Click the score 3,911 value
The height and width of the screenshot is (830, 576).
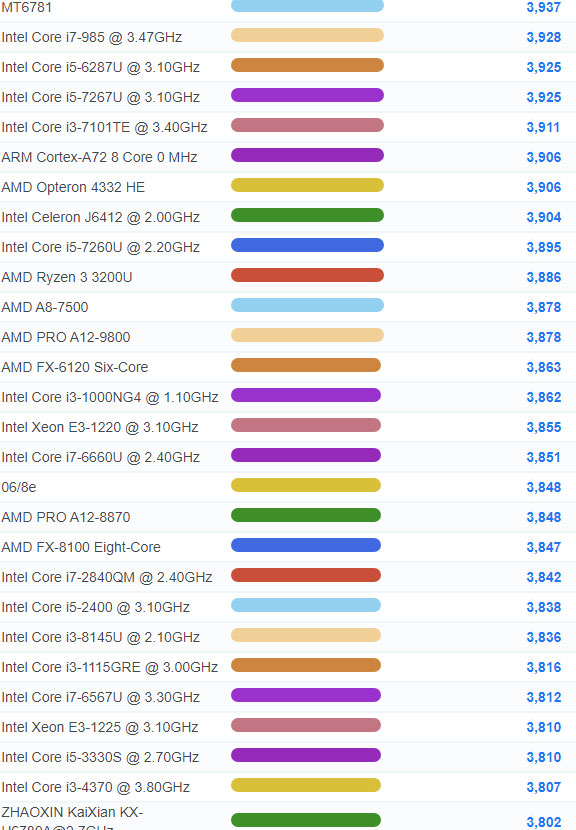point(543,128)
